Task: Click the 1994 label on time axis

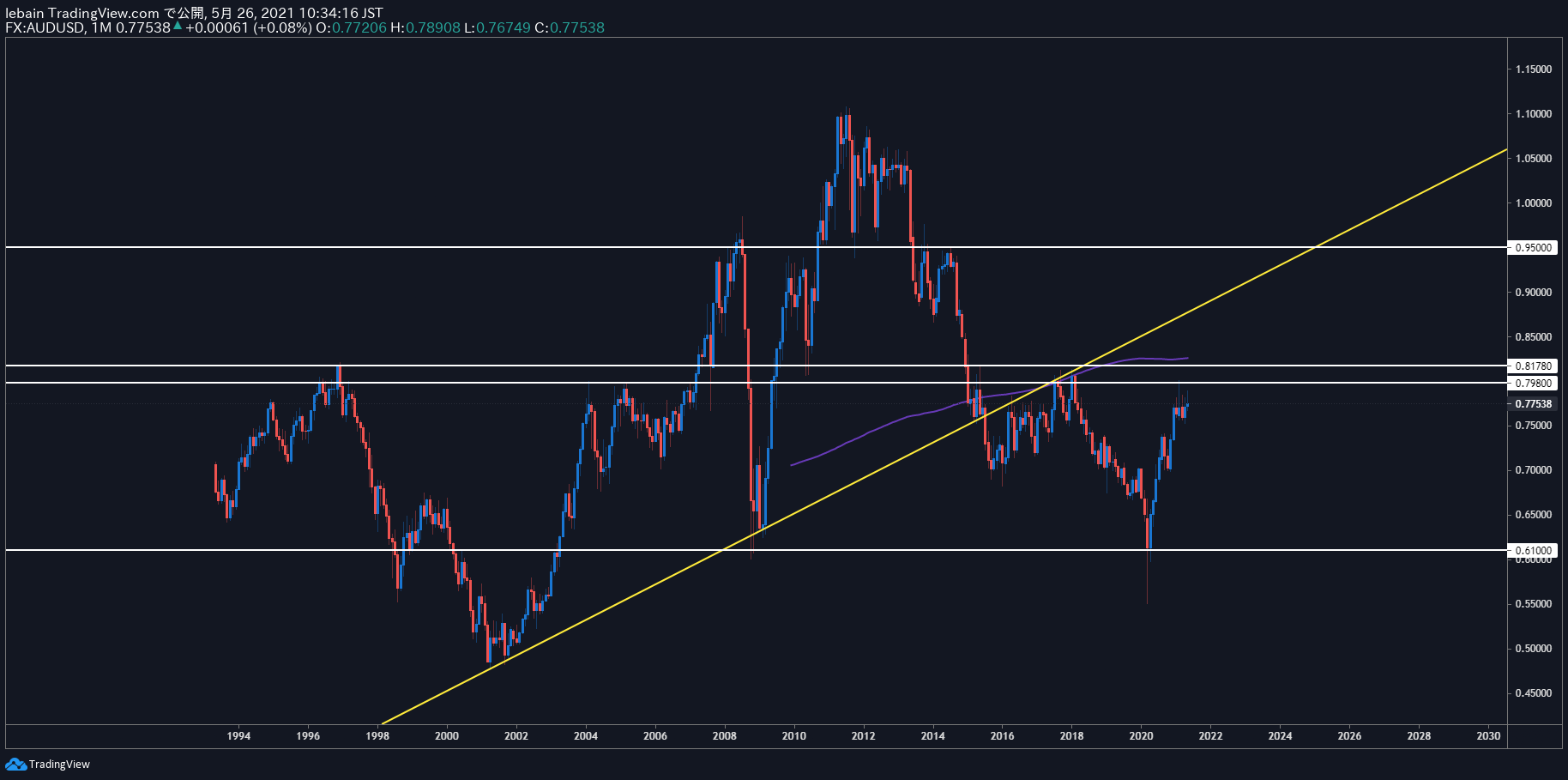Action: [x=238, y=736]
